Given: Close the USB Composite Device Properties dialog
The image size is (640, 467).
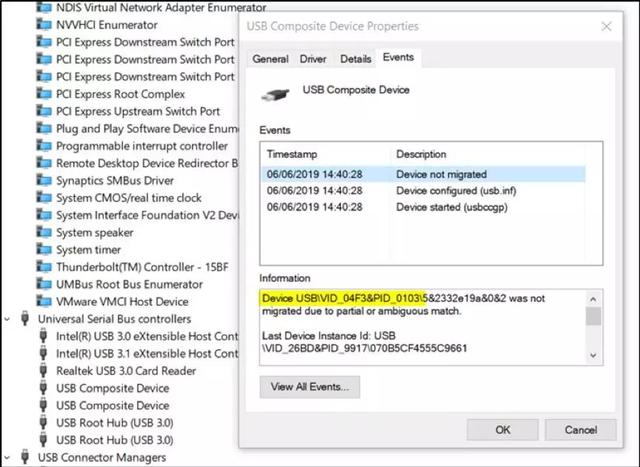Looking at the screenshot, I should (x=606, y=27).
